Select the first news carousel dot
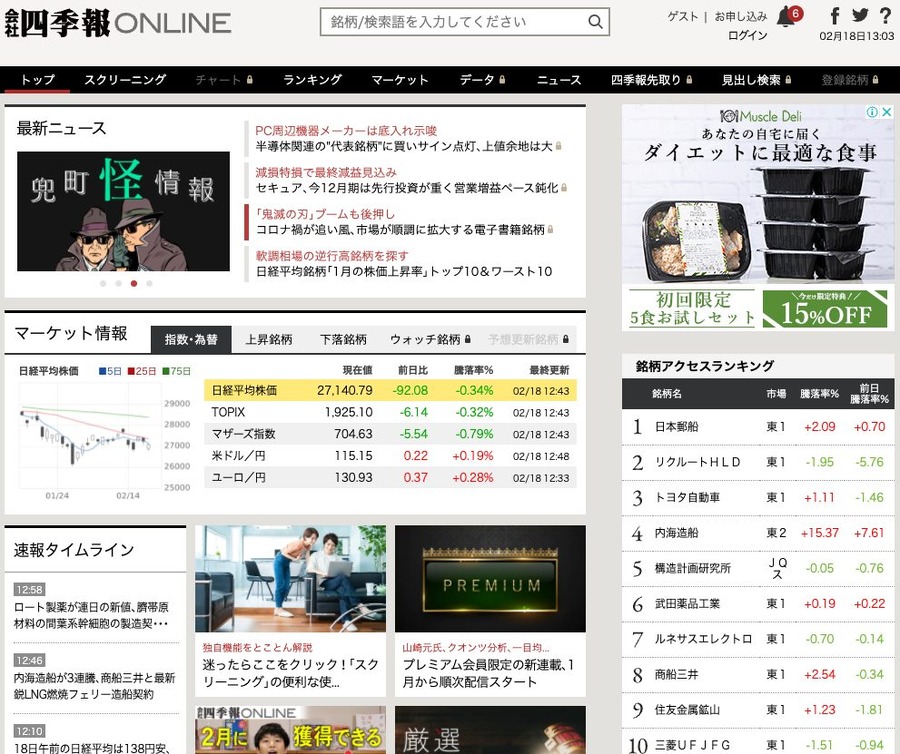Viewport: 900px width, 754px height. pos(103,283)
